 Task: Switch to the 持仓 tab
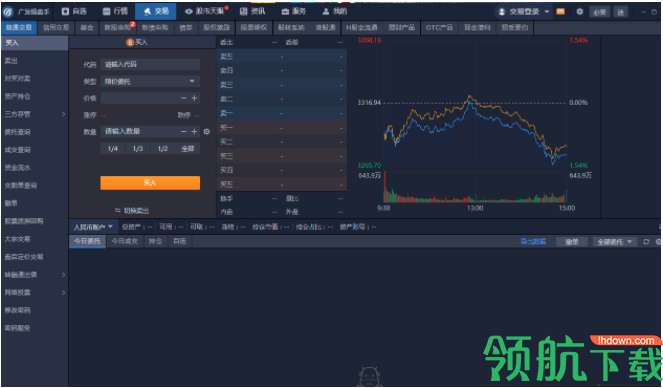(x=155, y=241)
